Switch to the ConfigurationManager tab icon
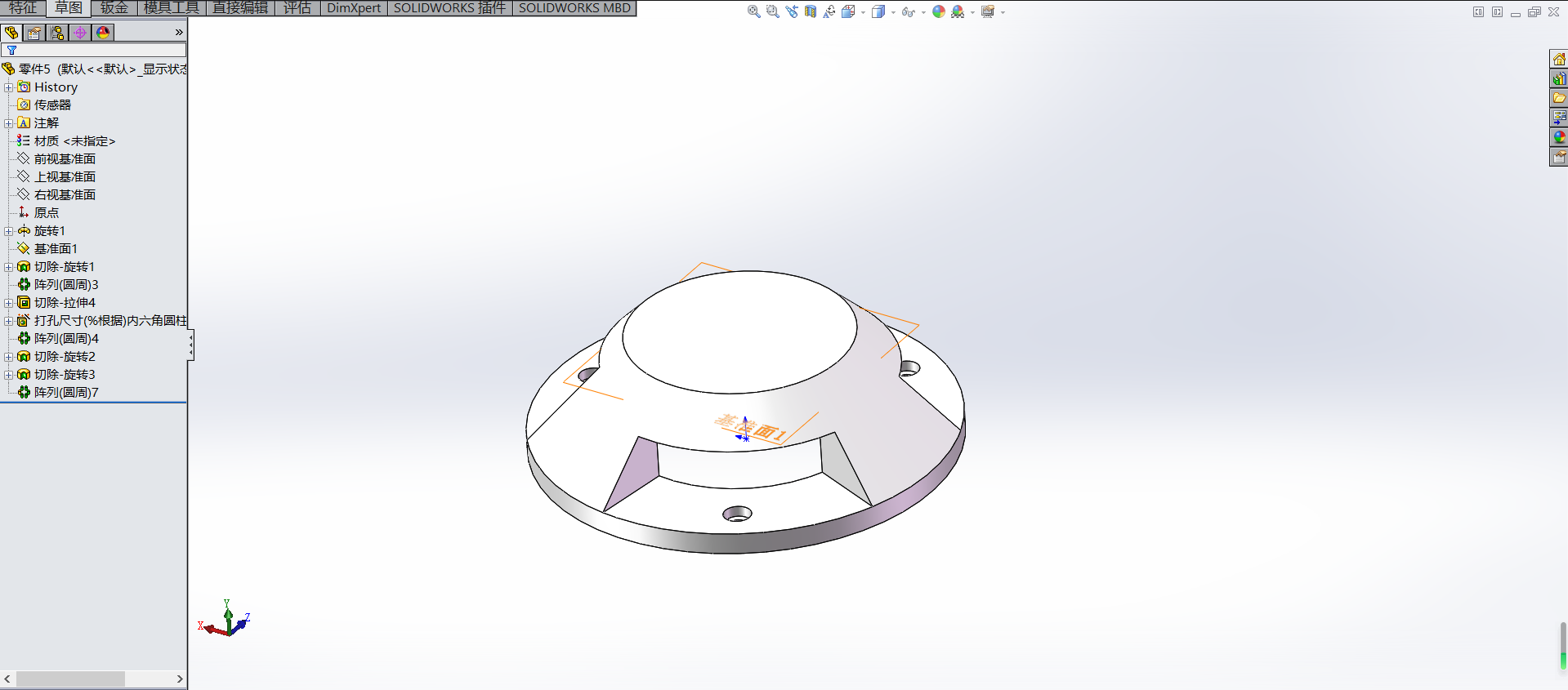 tap(57, 33)
